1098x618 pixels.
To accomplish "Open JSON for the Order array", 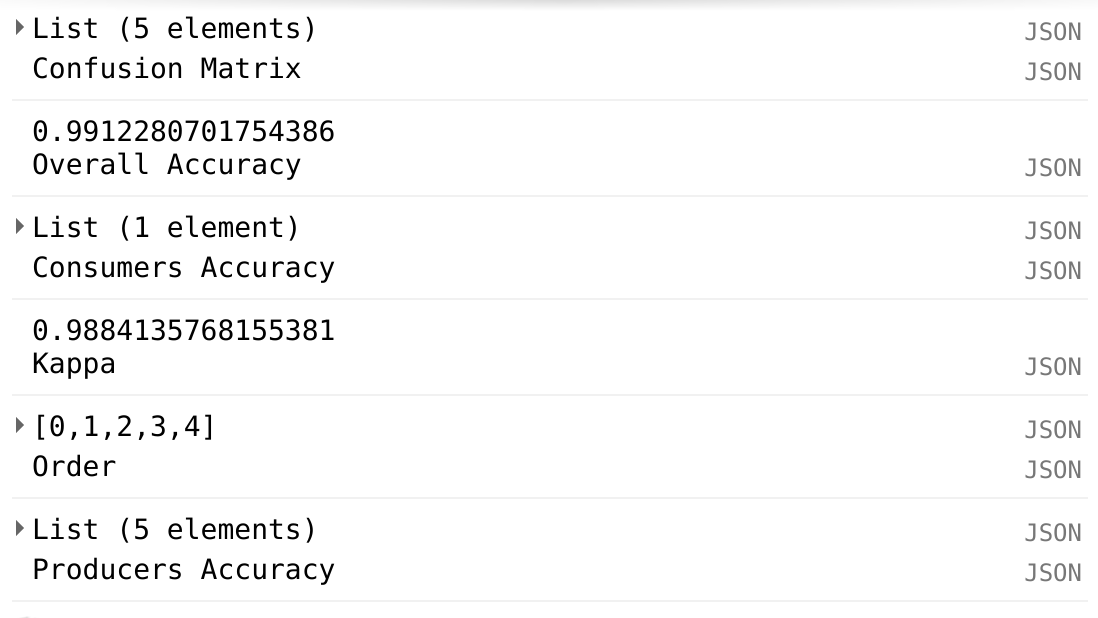I will (x=1052, y=429).
